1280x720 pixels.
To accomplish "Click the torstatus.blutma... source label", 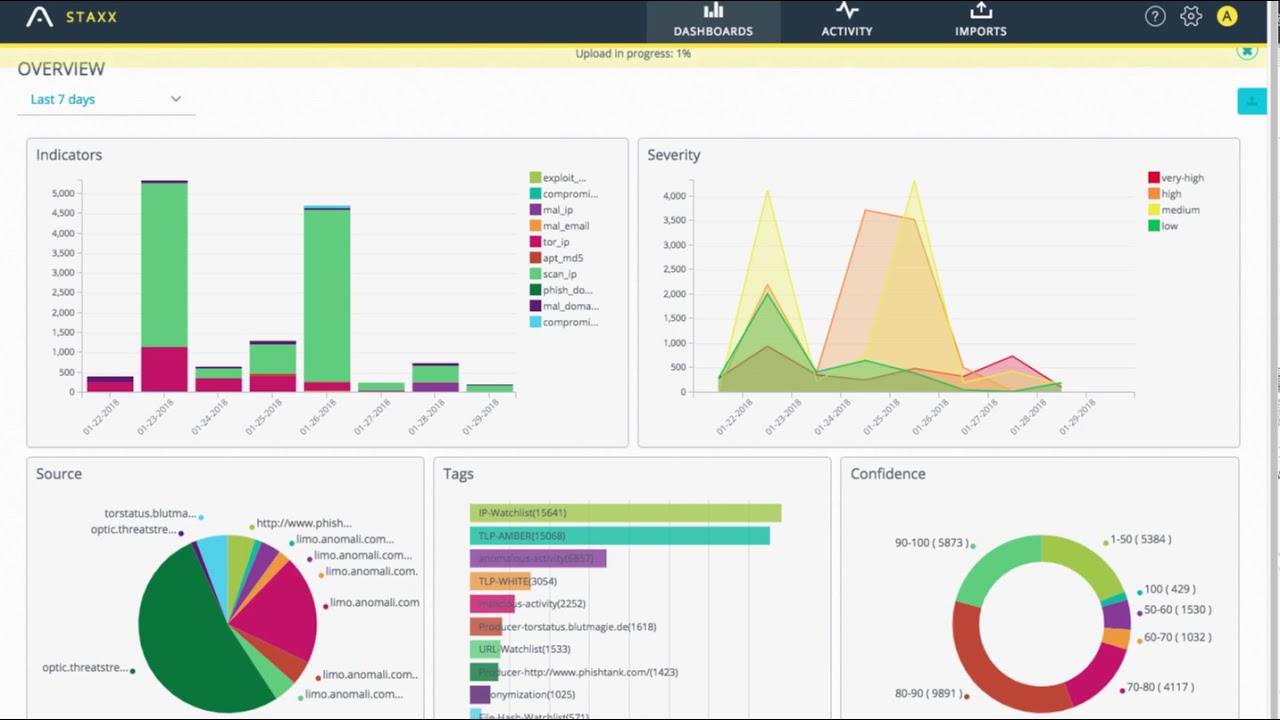I will pos(150,513).
